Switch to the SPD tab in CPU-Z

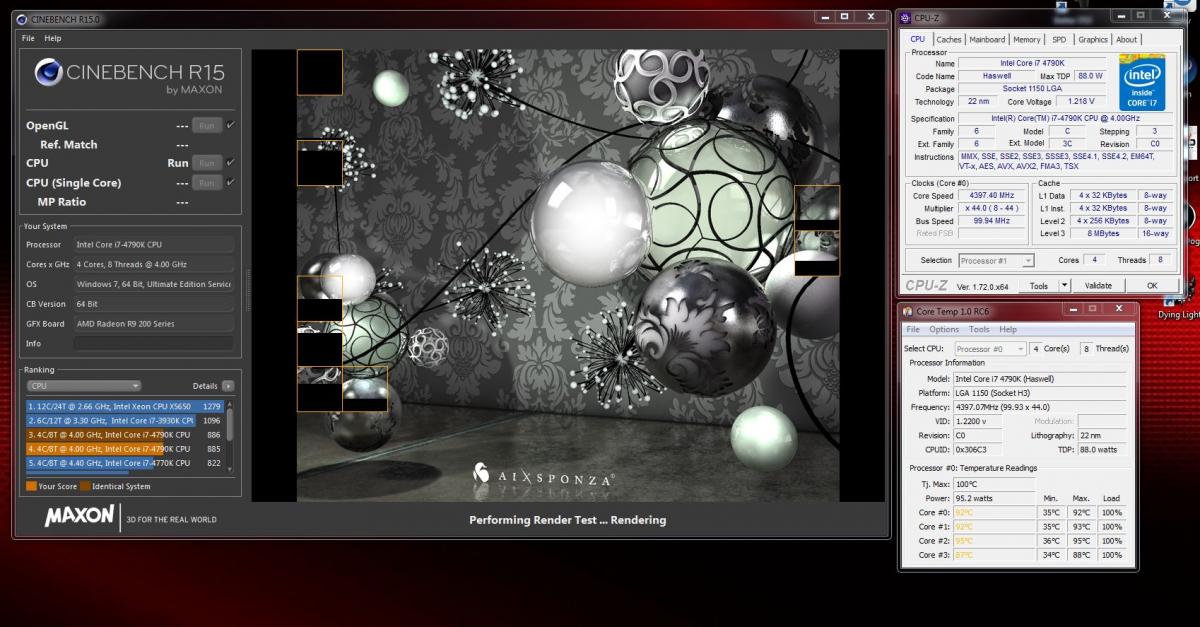point(1059,40)
